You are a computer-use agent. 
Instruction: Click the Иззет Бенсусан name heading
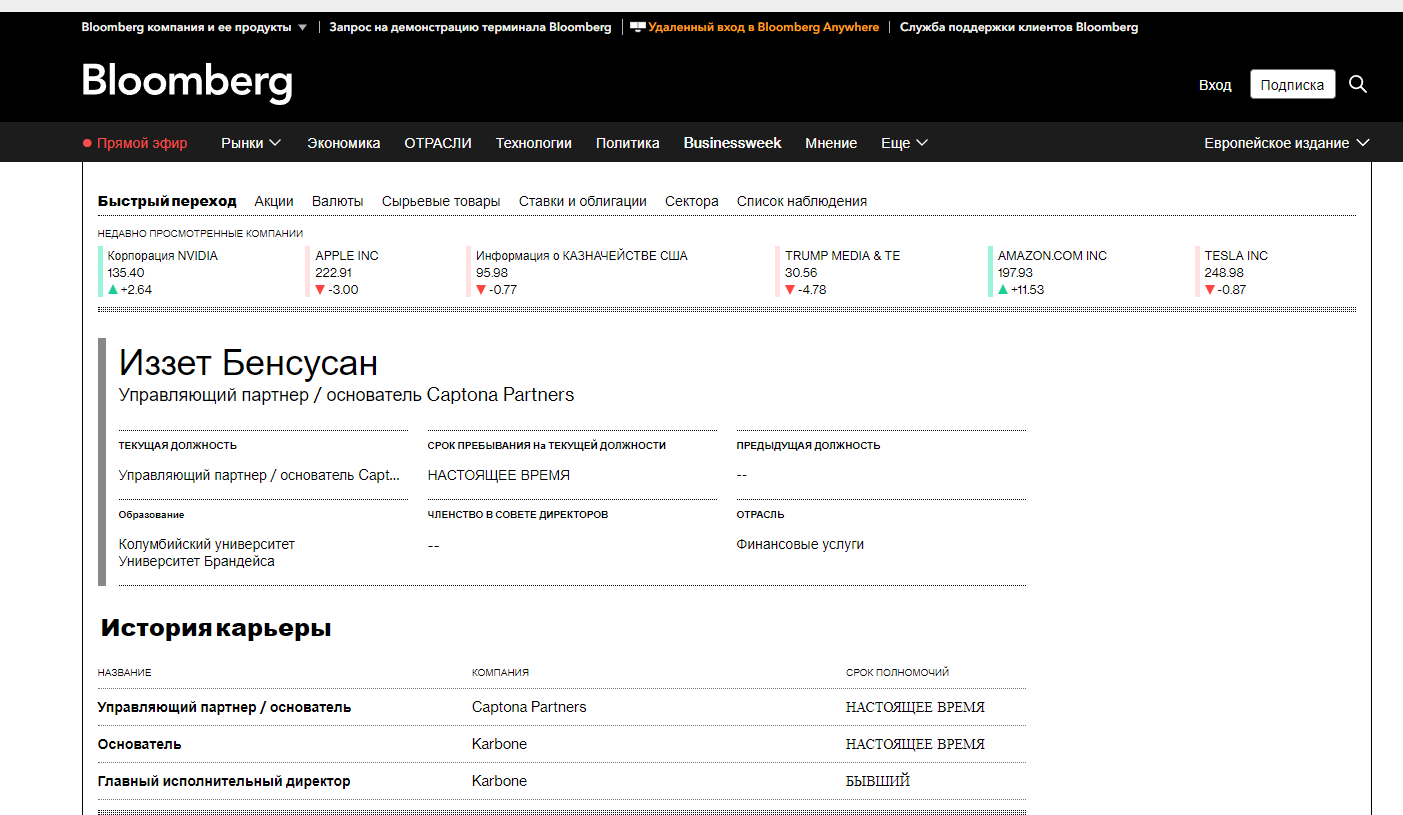tap(248, 363)
